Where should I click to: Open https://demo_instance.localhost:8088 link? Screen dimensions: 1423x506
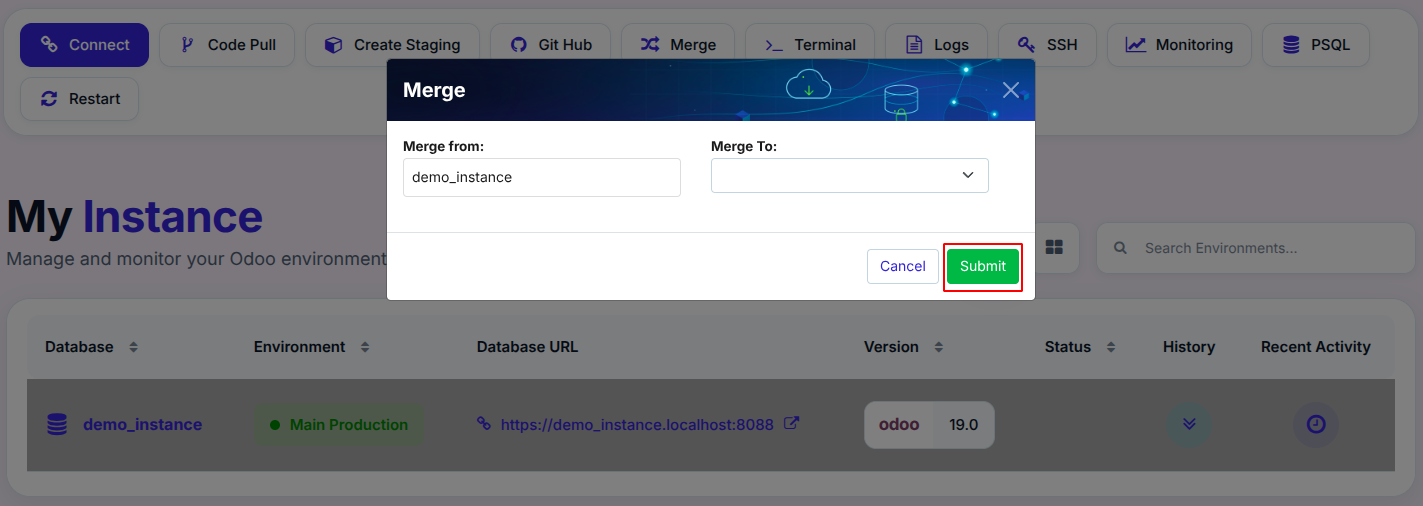[637, 425]
